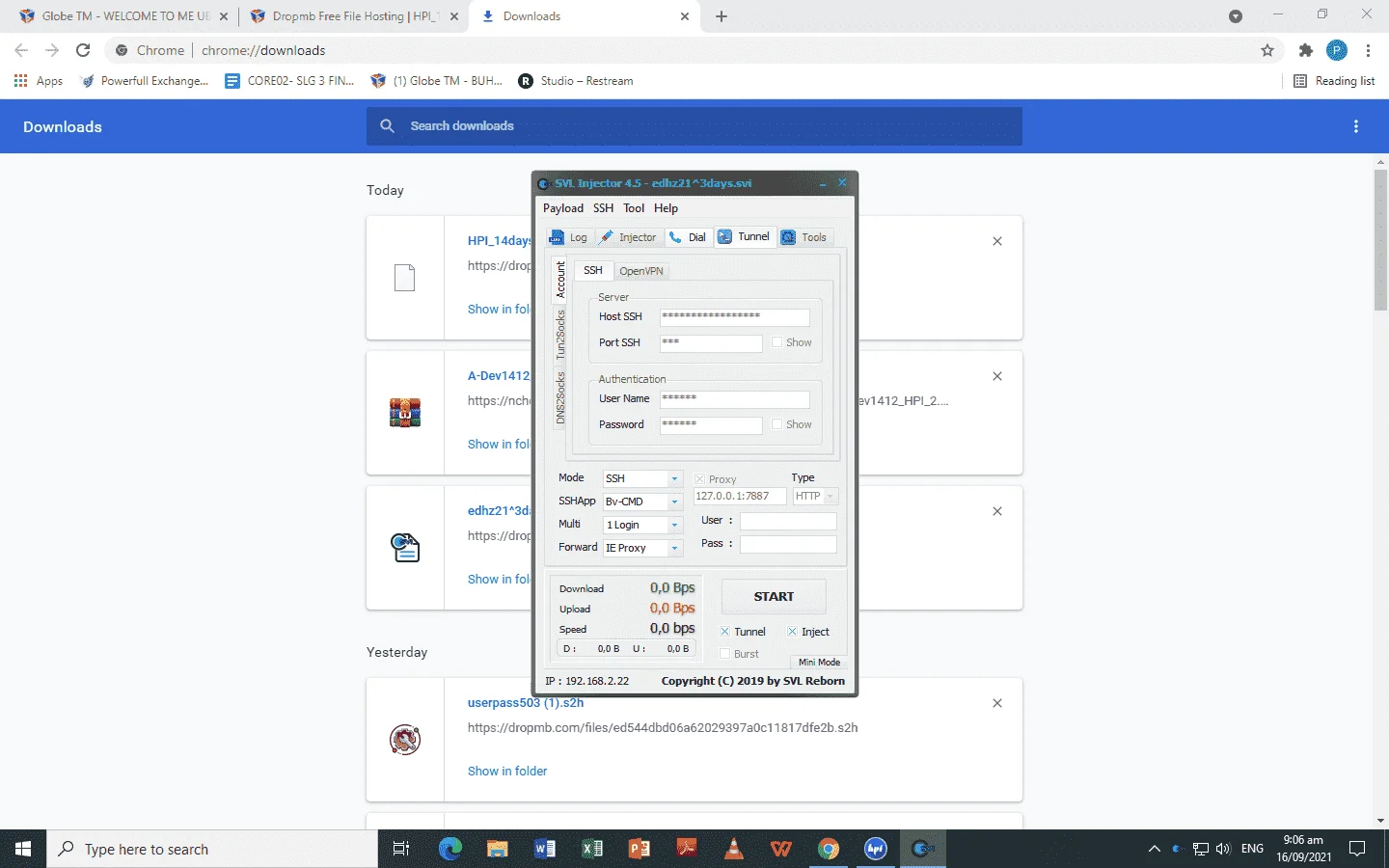
Task: Open Microsoft Word from the taskbar
Action: 545,849
